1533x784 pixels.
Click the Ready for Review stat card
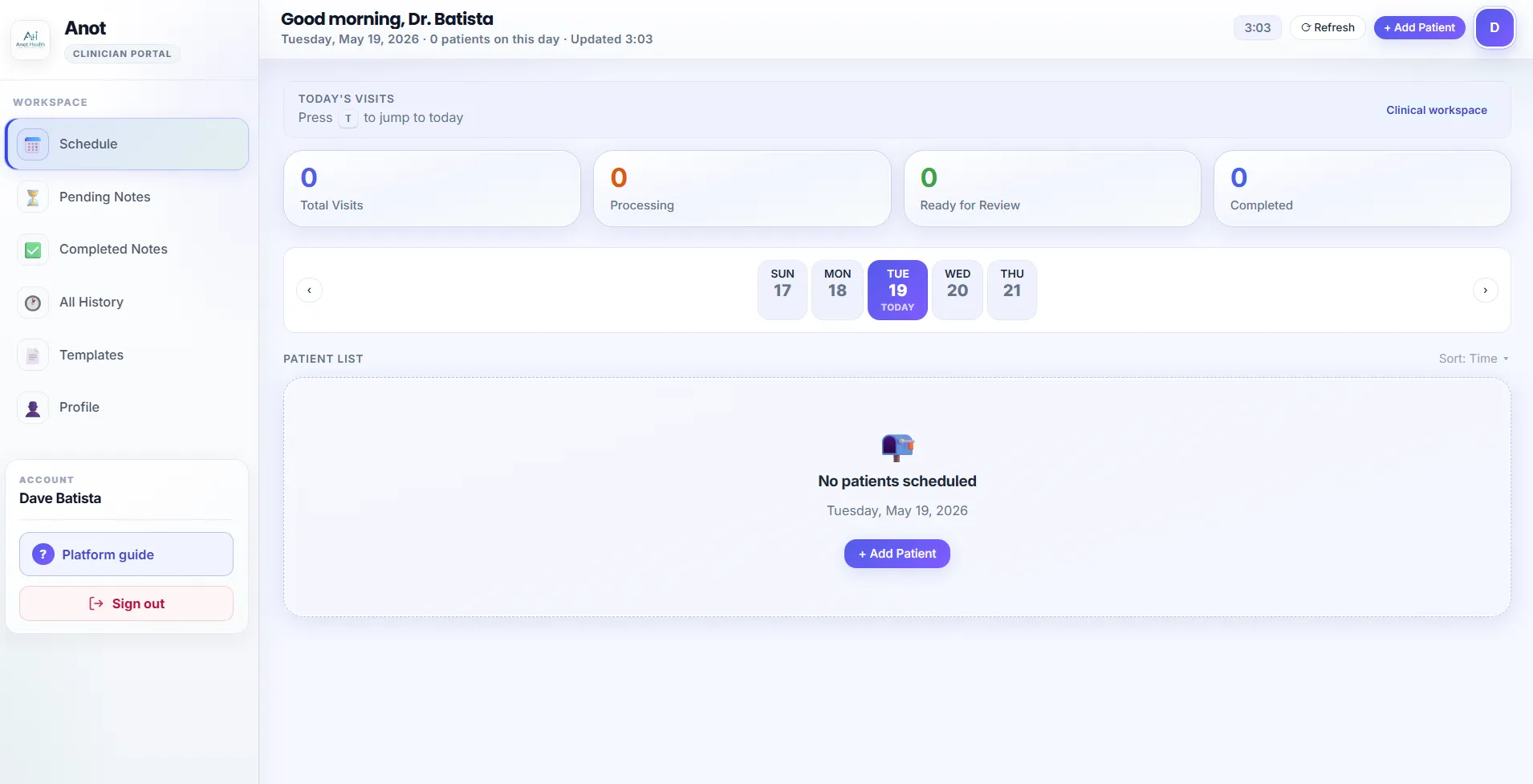click(1052, 189)
